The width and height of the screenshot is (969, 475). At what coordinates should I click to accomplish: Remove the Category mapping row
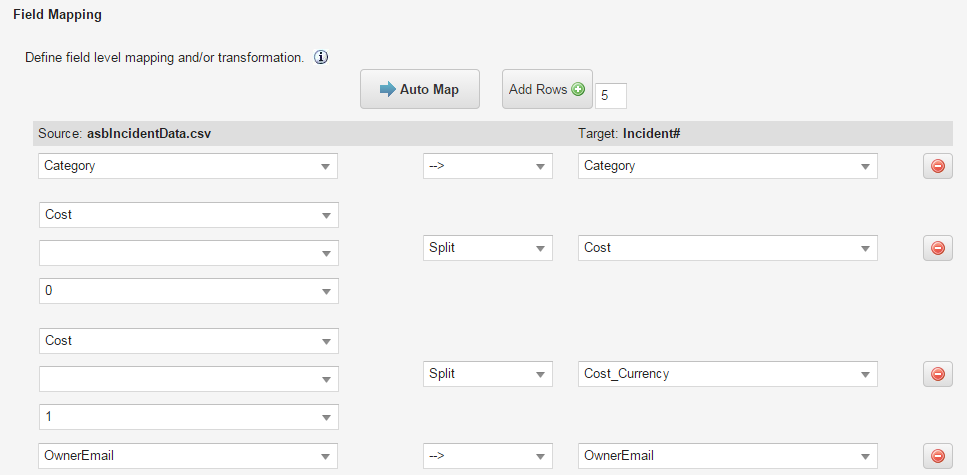937,167
